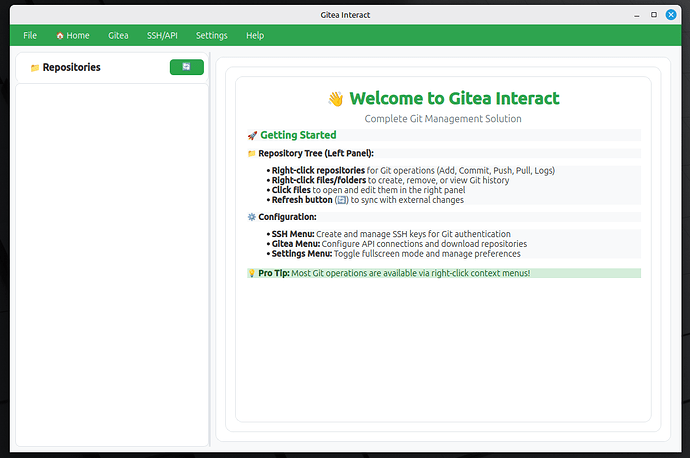Click the Pro Tip highlighted line
The width and height of the screenshot is (690, 458).
pos(444,273)
